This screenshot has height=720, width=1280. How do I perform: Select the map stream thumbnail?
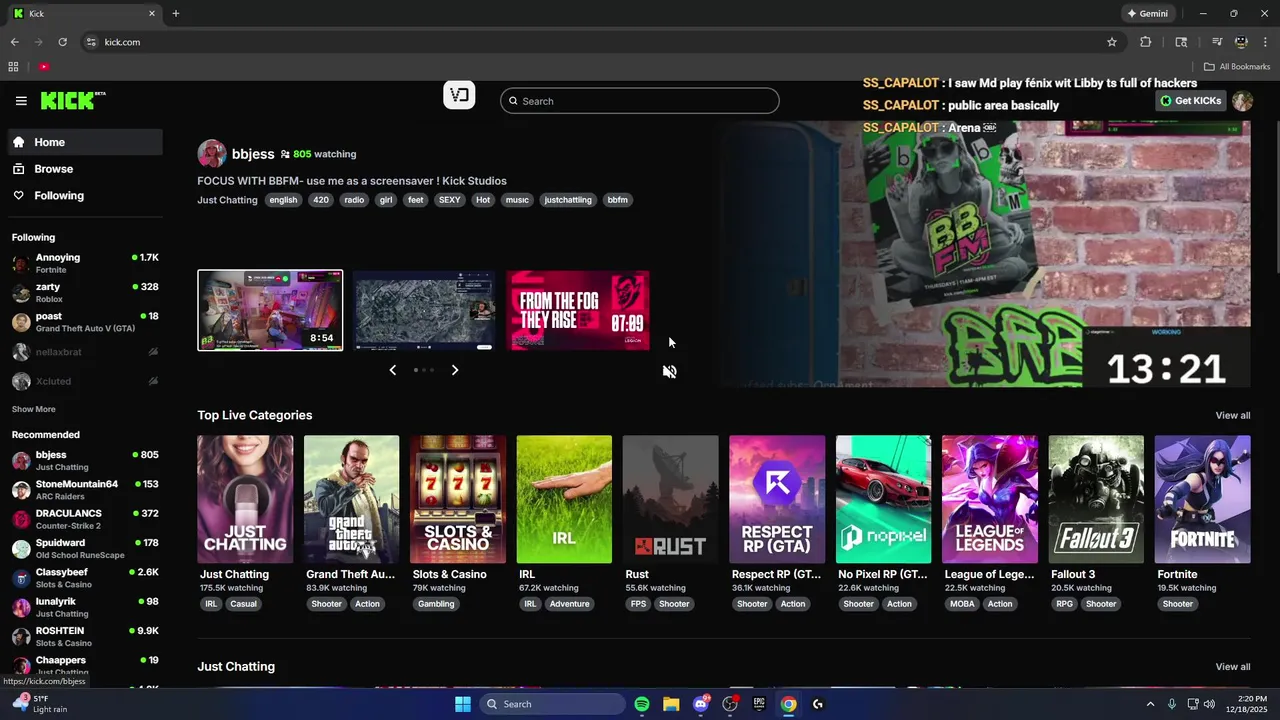pos(424,310)
